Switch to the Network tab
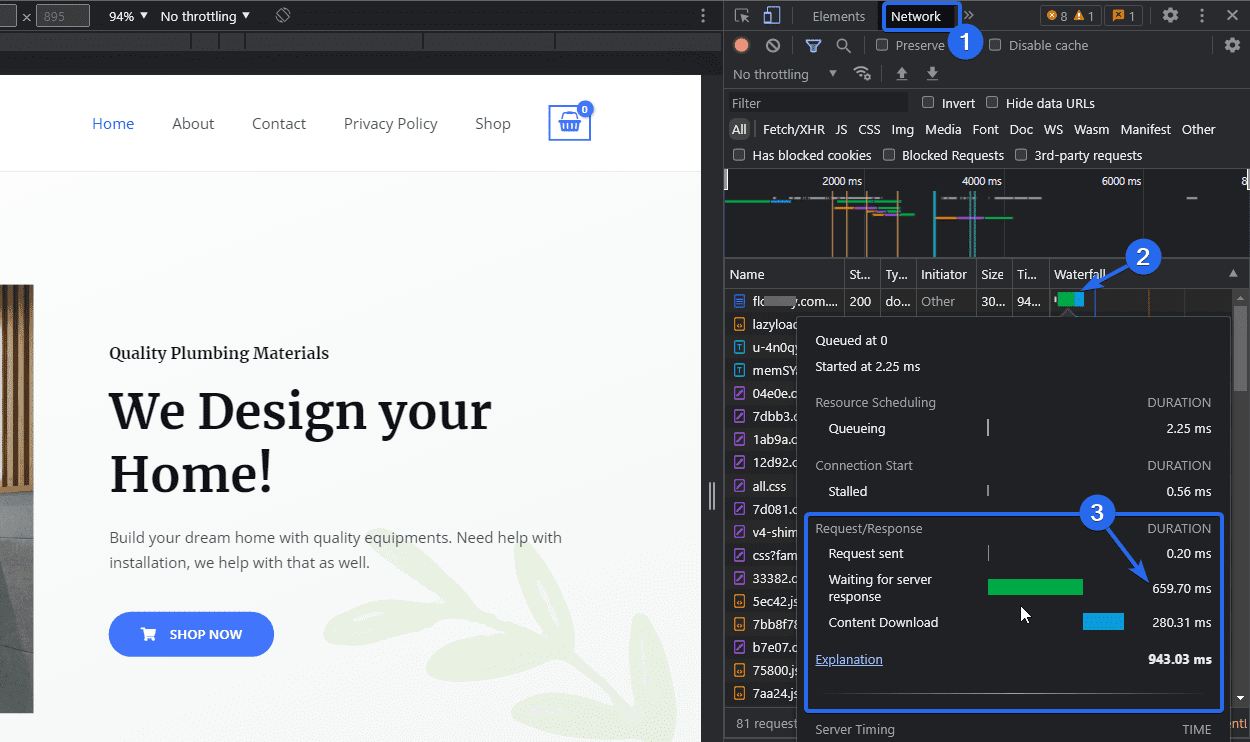The width and height of the screenshot is (1250, 742). tap(916, 16)
